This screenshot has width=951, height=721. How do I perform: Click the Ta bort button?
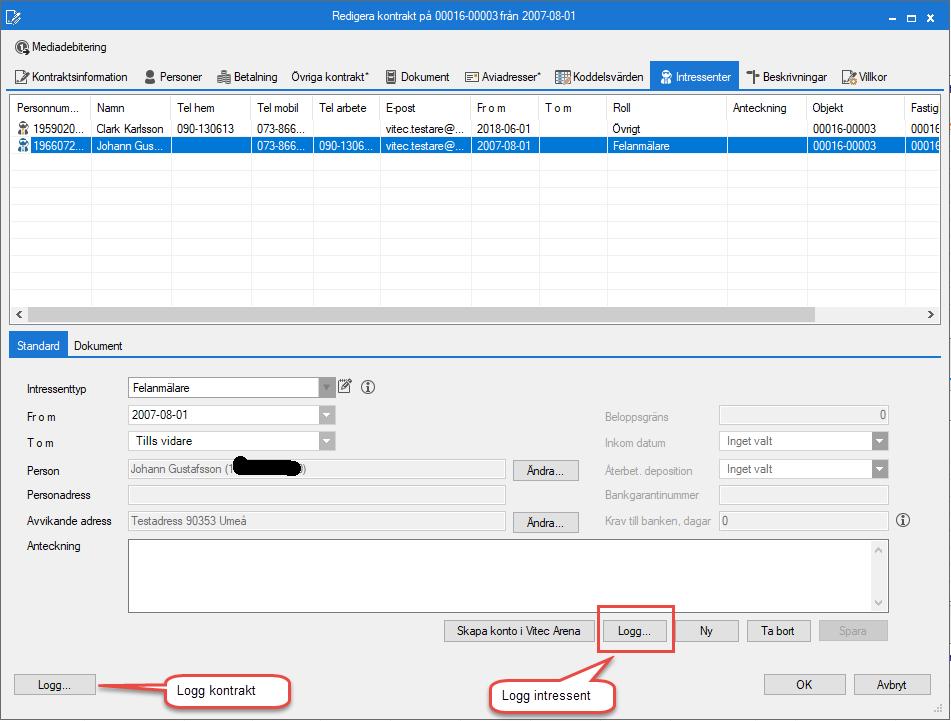point(778,631)
